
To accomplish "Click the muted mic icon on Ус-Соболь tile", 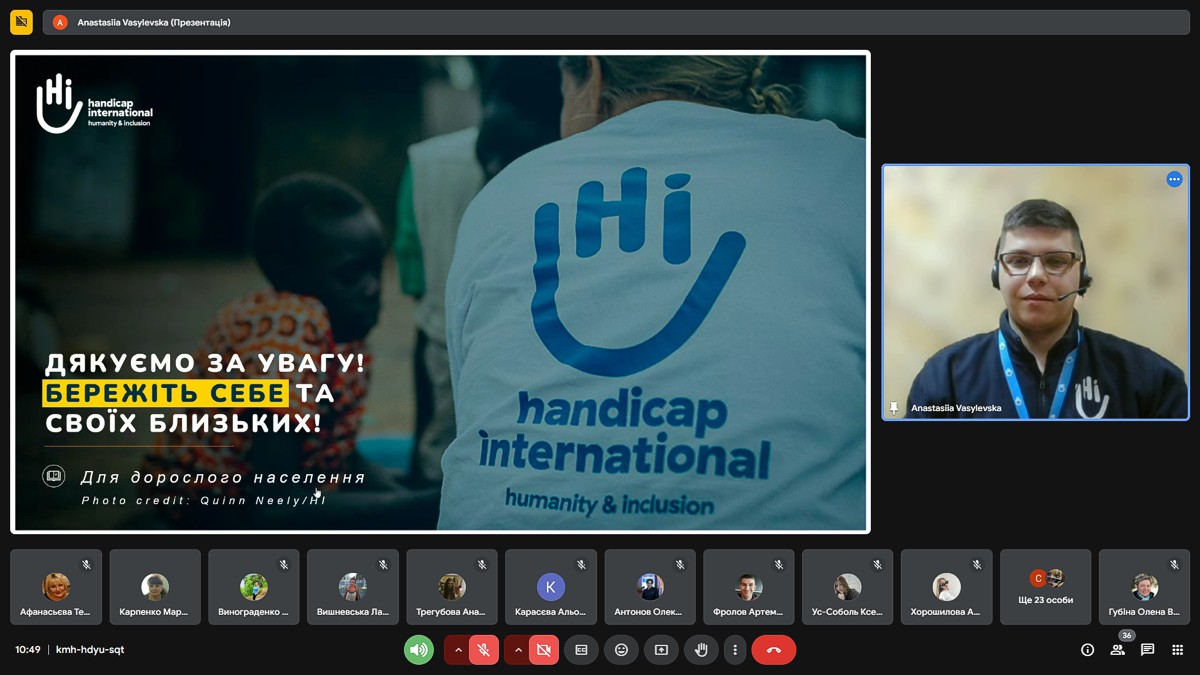I will pos(878,565).
